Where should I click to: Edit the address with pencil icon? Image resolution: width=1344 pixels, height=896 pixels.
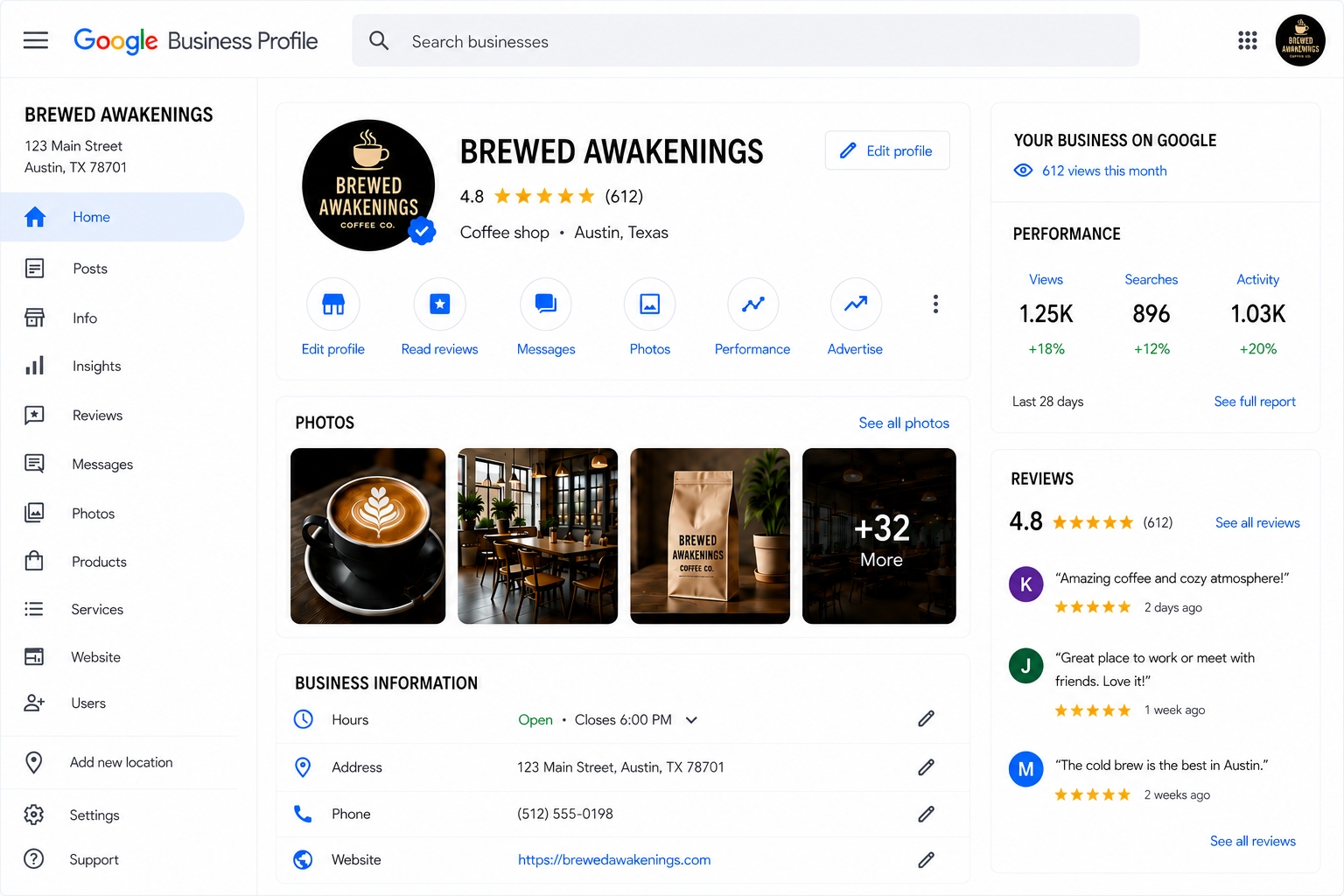tap(926, 767)
